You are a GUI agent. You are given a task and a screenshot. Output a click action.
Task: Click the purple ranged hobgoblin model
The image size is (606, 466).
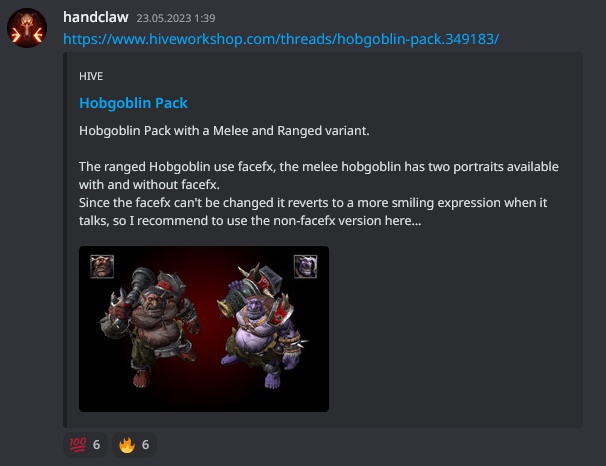tap(263, 327)
